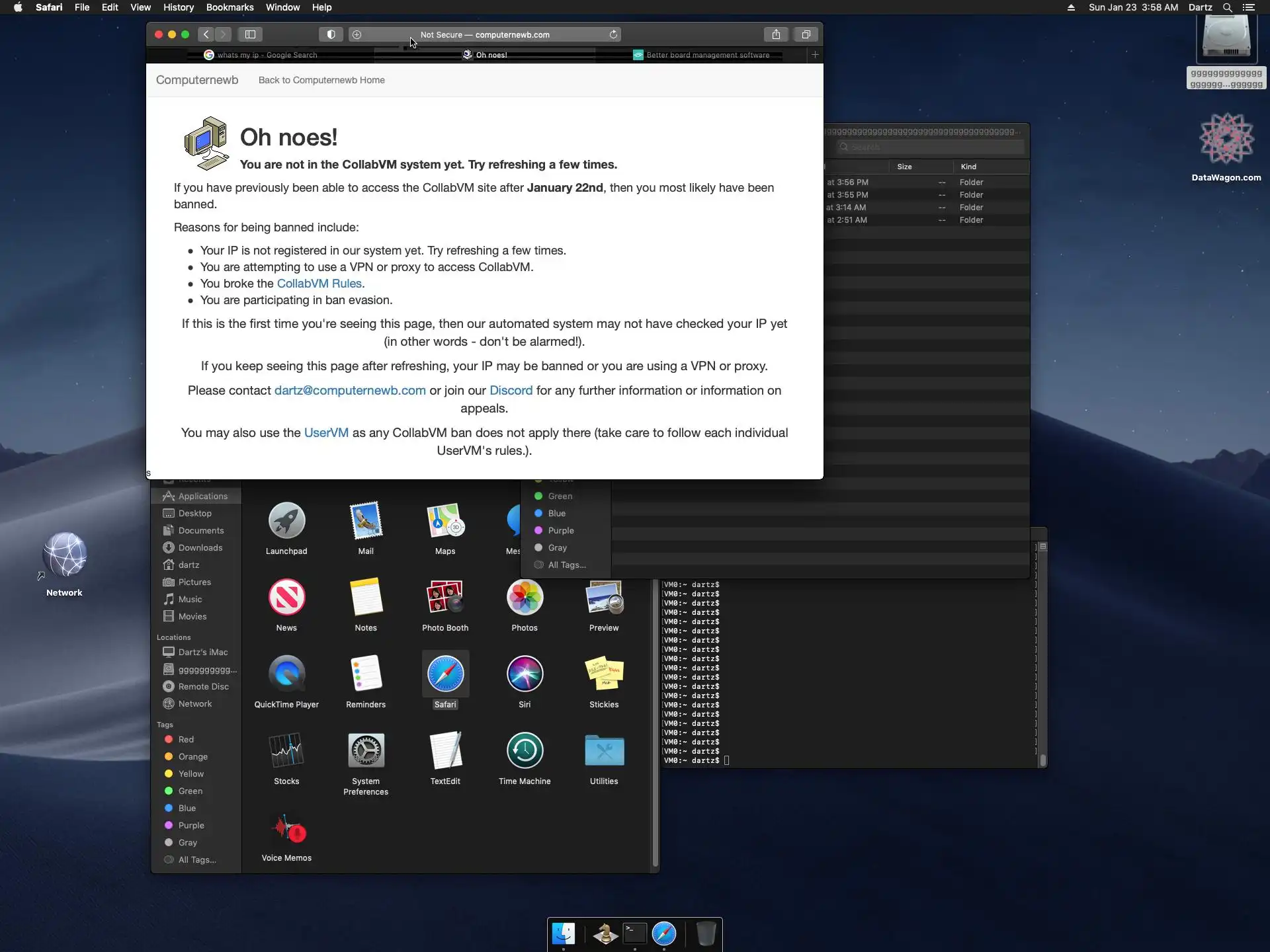Open the Time Machine app icon
Viewport: 1270px width, 952px height.
pos(525,750)
